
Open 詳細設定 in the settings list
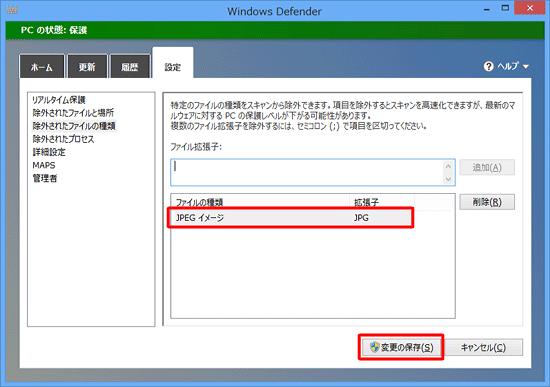coord(49,152)
